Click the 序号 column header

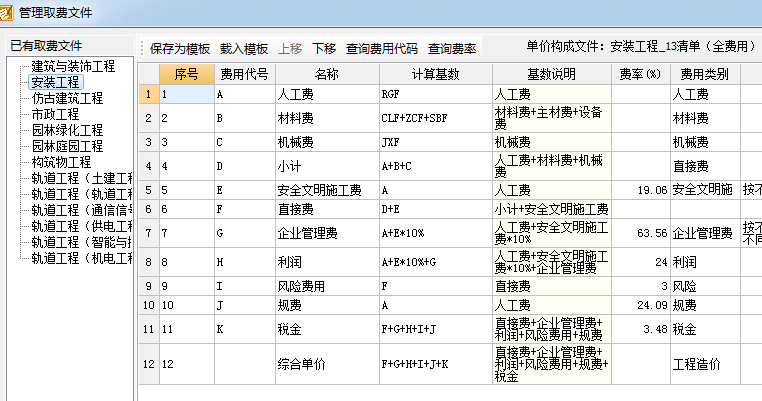(187, 74)
